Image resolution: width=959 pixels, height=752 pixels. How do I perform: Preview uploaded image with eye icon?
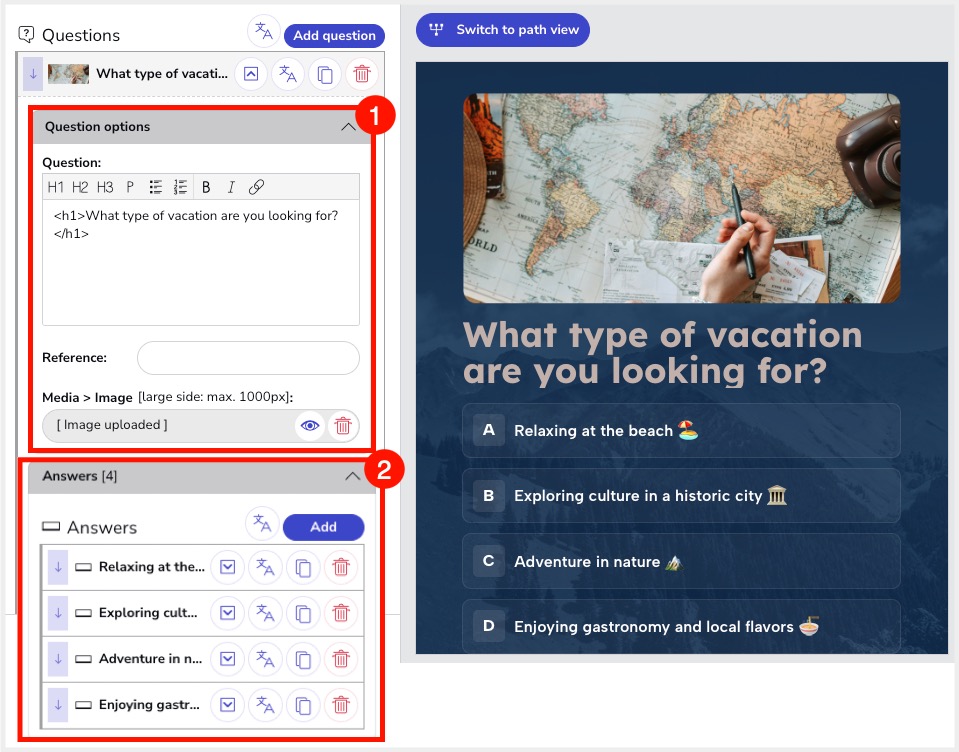coord(310,426)
